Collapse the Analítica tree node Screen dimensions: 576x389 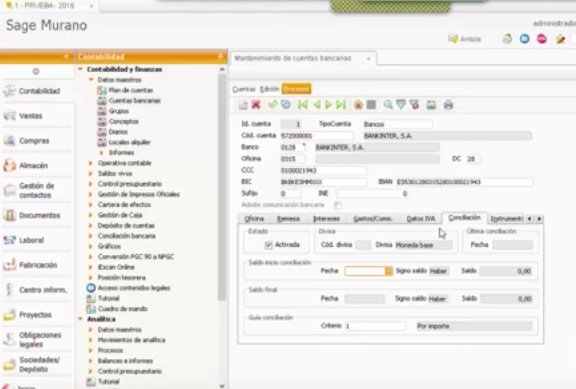tap(80, 319)
